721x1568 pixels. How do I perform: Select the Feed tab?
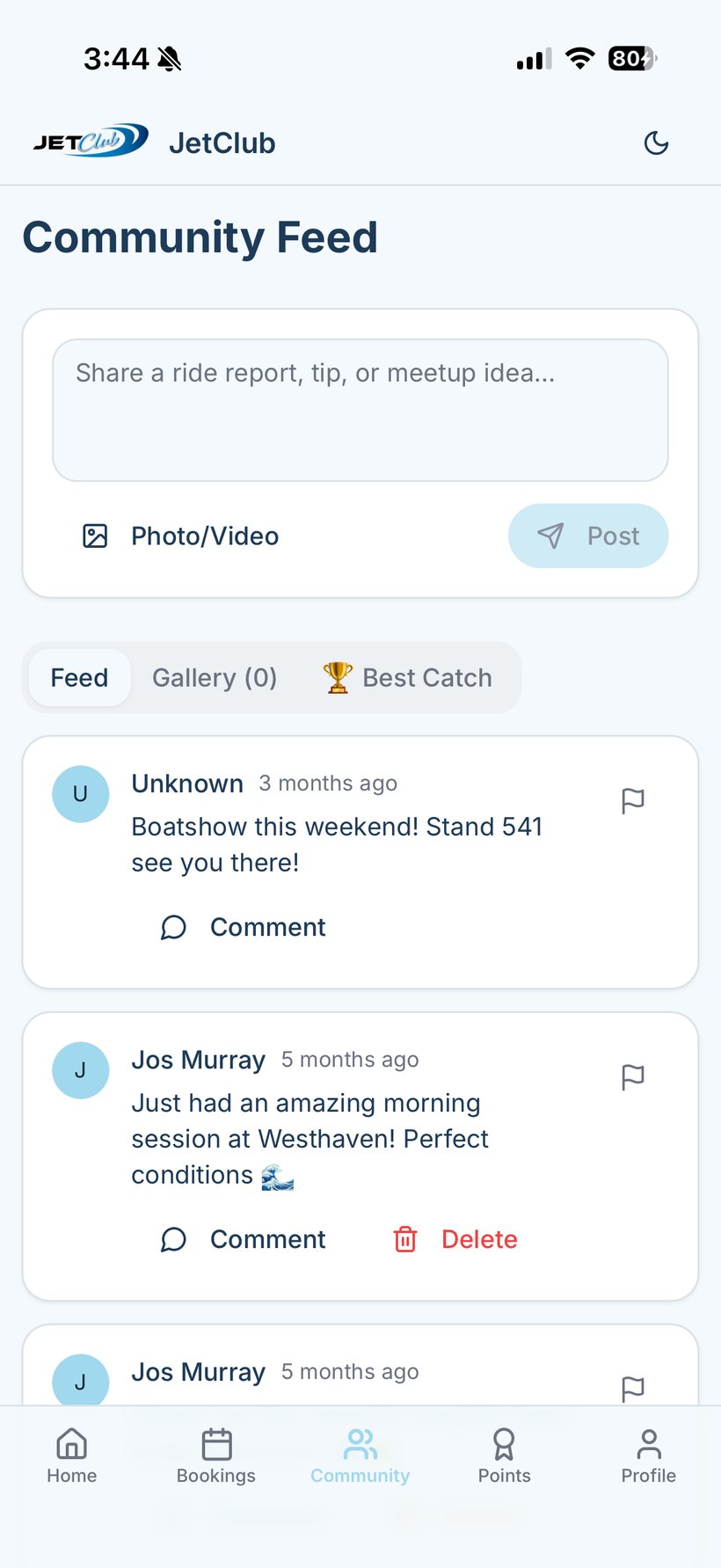(x=79, y=677)
